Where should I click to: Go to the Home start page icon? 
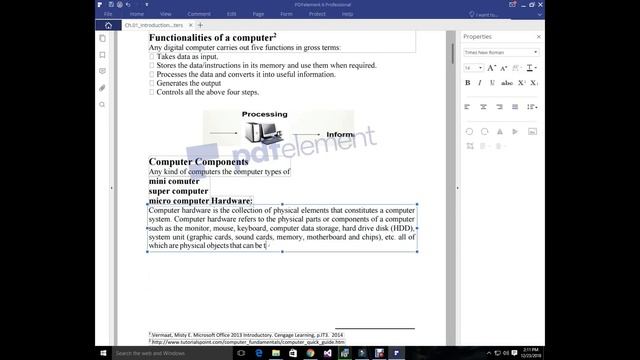(x=108, y=25)
